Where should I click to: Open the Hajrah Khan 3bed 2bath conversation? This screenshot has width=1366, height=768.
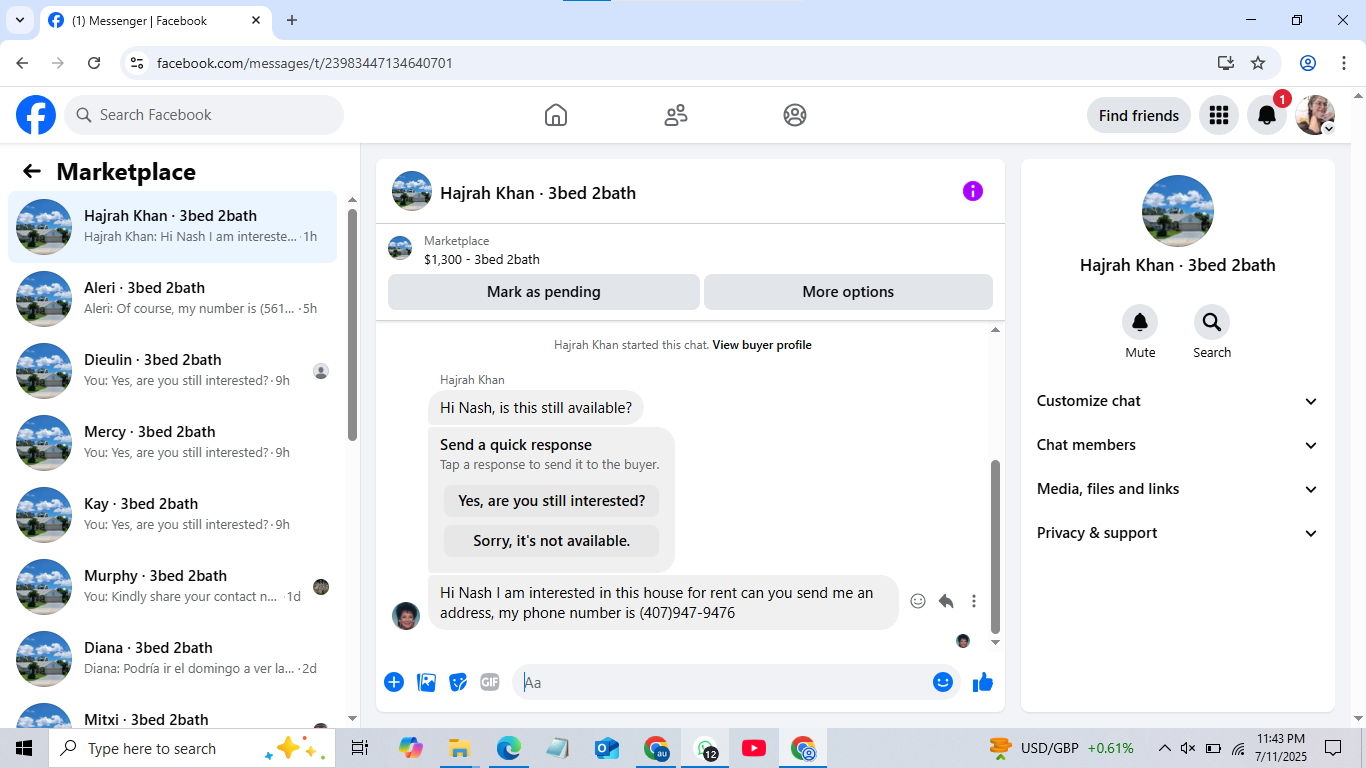coord(173,227)
